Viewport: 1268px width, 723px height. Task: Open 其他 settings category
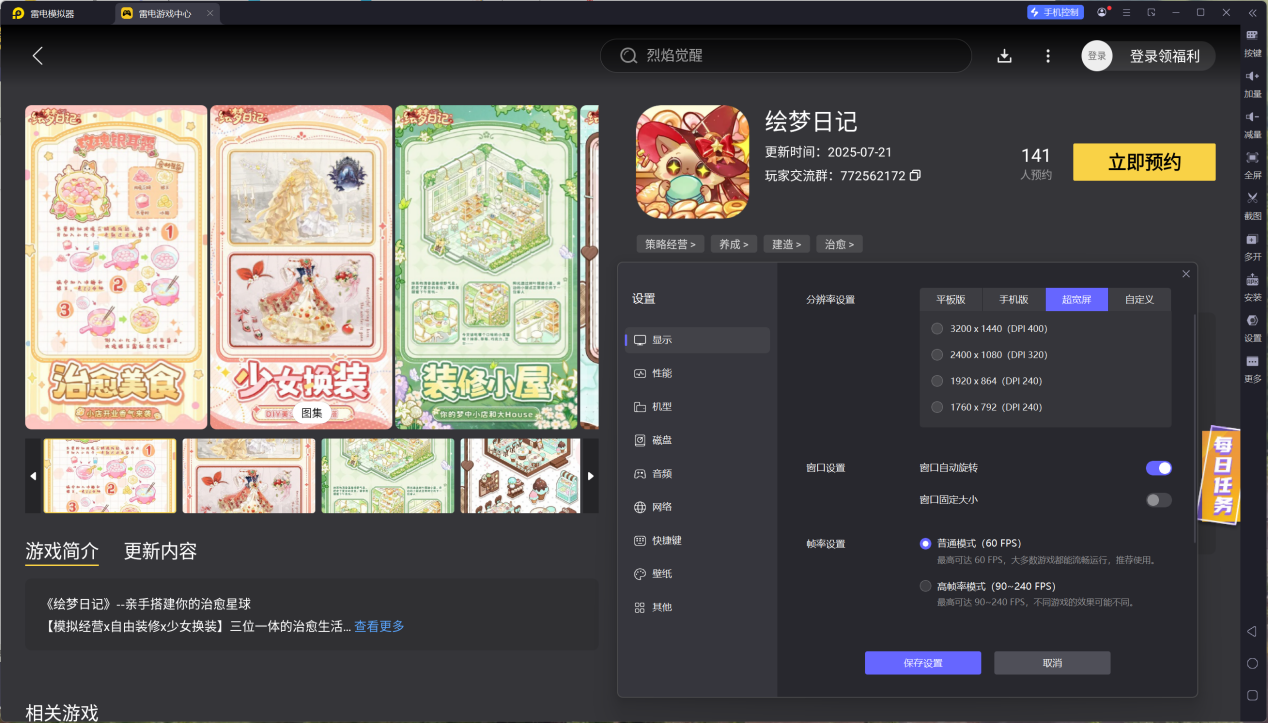tap(698, 607)
